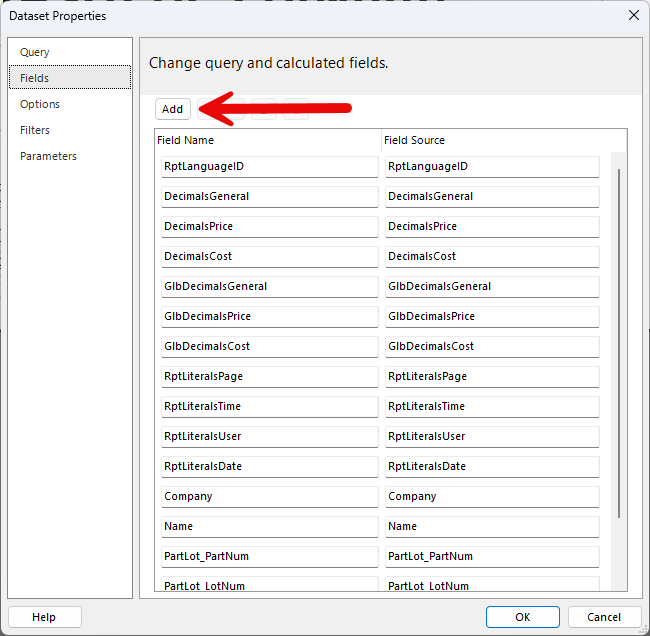Edit the DecimalsGeneral field source box

(492, 197)
